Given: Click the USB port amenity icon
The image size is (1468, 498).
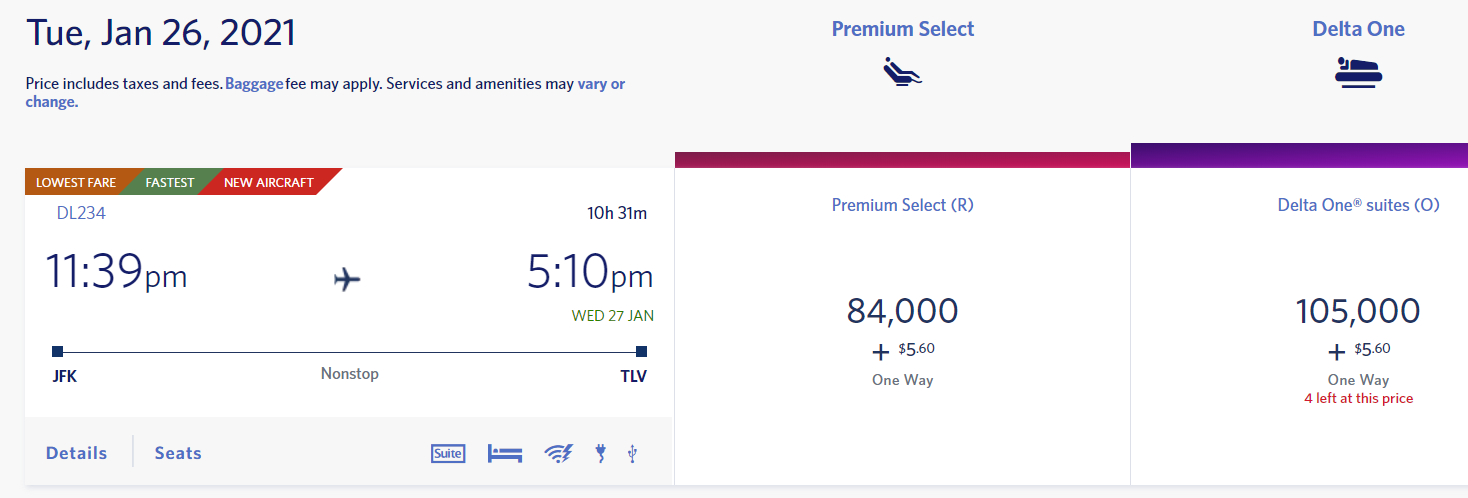Looking at the screenshot, I should point(632,453).
